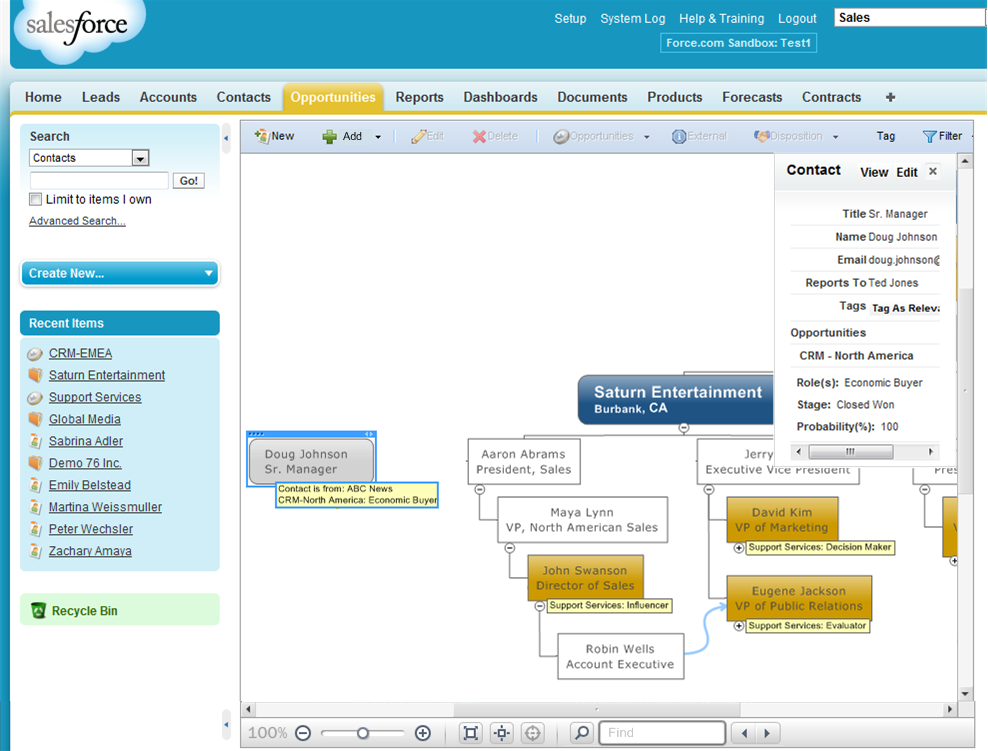Image resolution: width=988 pixels, height=751 pixels.
Task: Open the Opportunities toolbar icon
Action: [561, 136]
